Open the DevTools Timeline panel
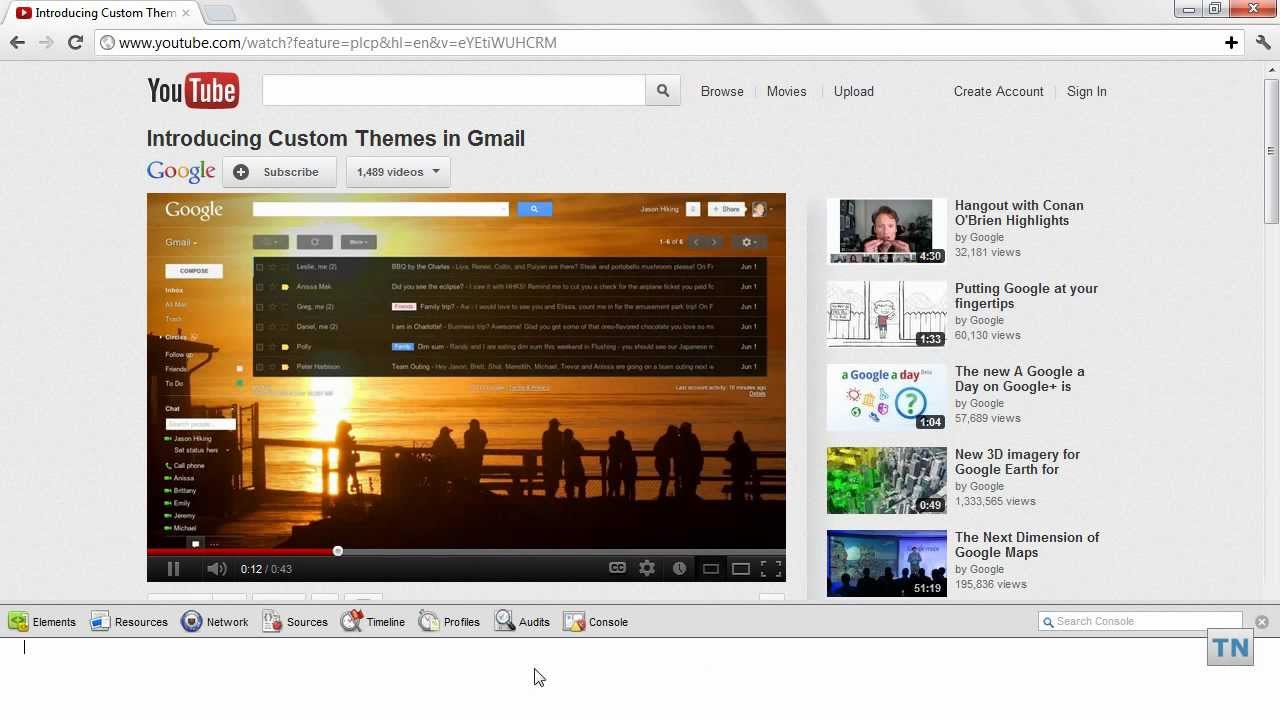Viewport: 1280px width, 720px height. click(373, 622)
